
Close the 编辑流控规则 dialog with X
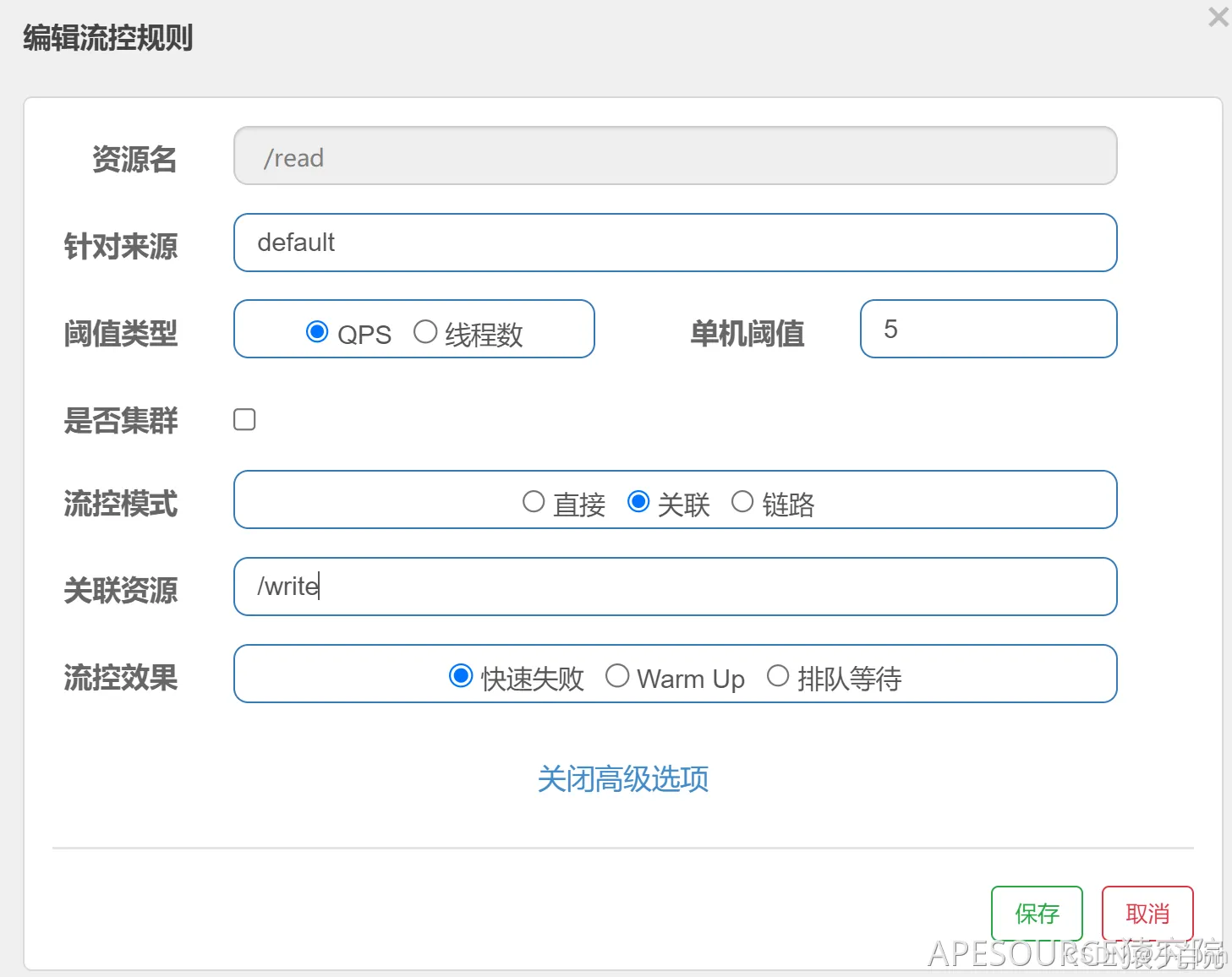1218,17
